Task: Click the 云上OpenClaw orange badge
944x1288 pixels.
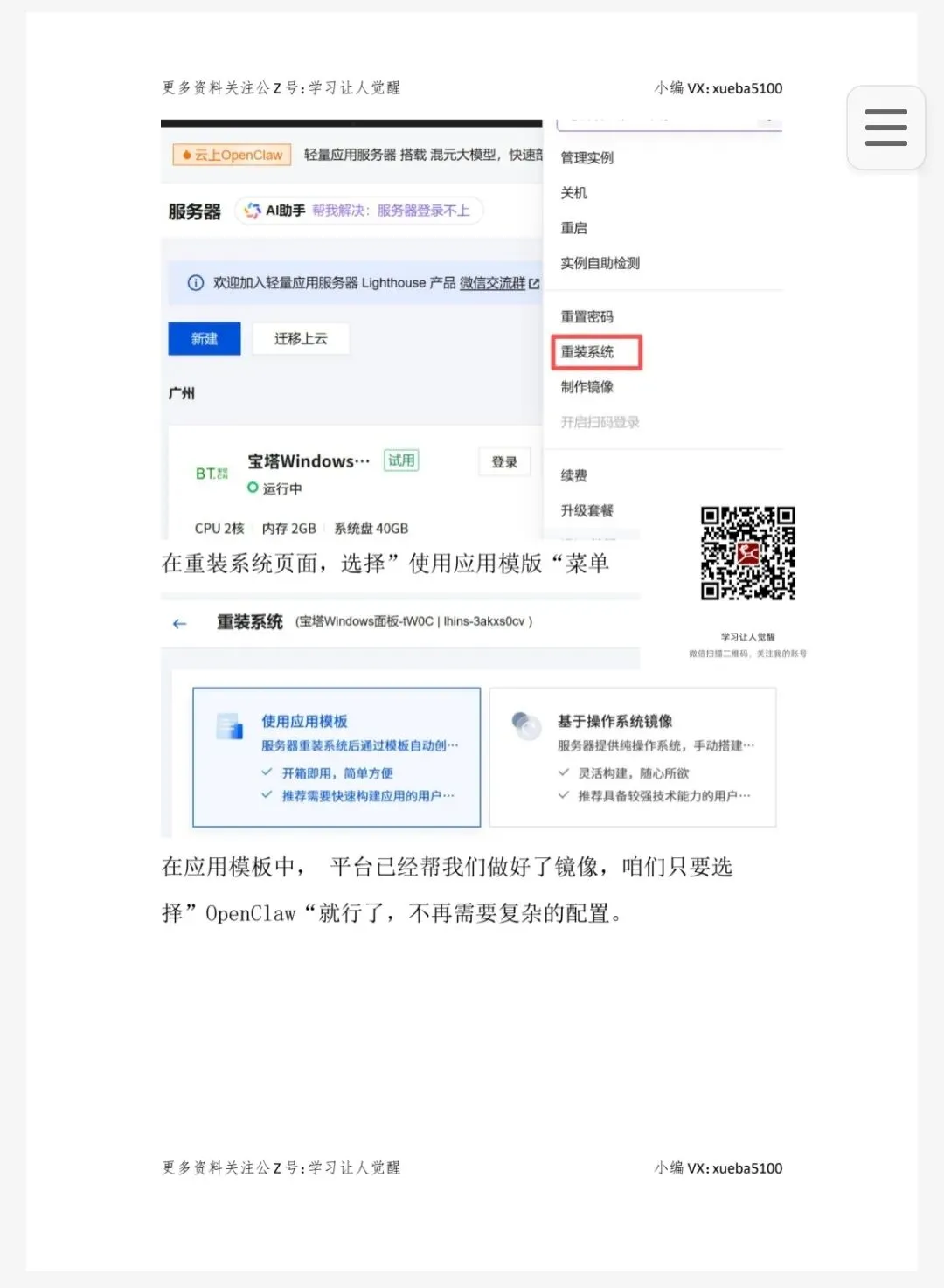Action: click(x=232, y=156)
